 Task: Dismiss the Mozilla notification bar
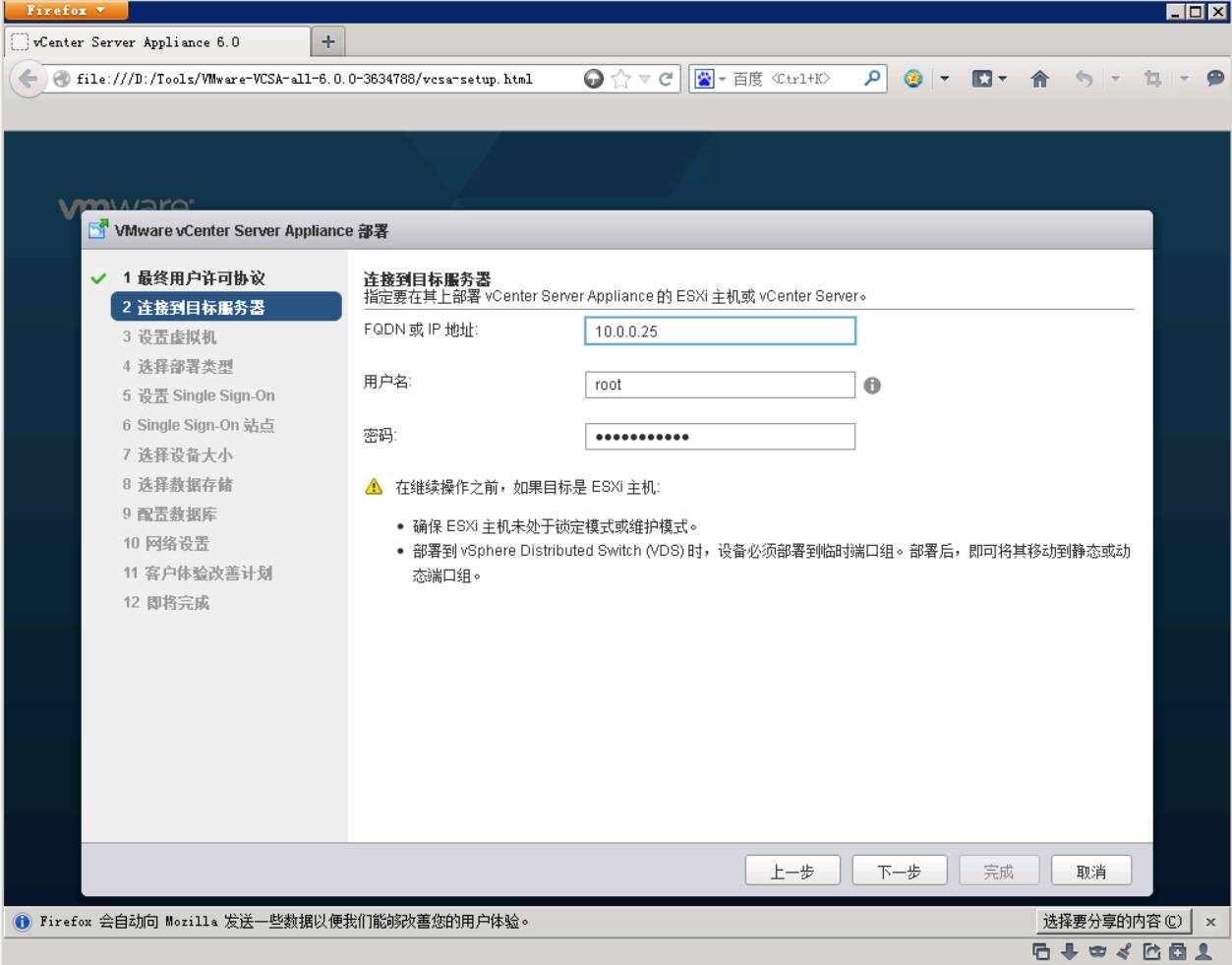coord(1210,922)
